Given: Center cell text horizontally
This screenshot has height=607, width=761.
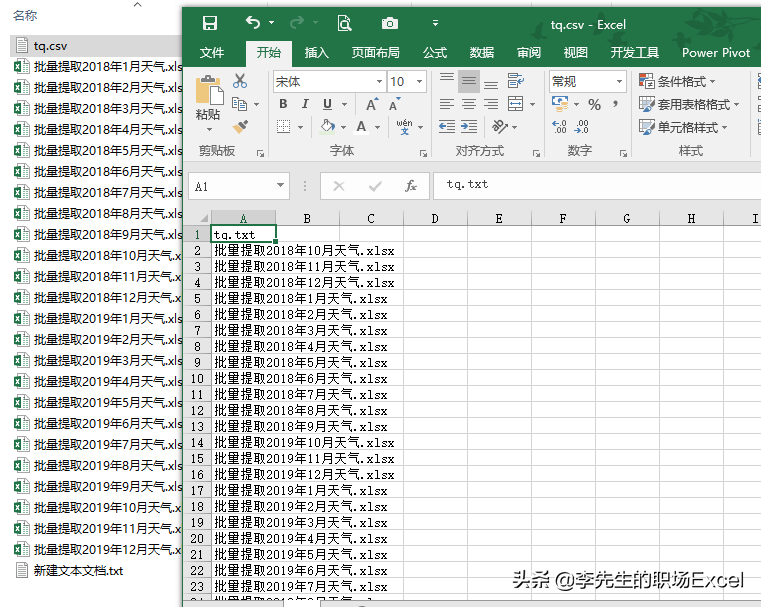Looking at the screenshot, I should pyautogui.click(x=469, y=104).
